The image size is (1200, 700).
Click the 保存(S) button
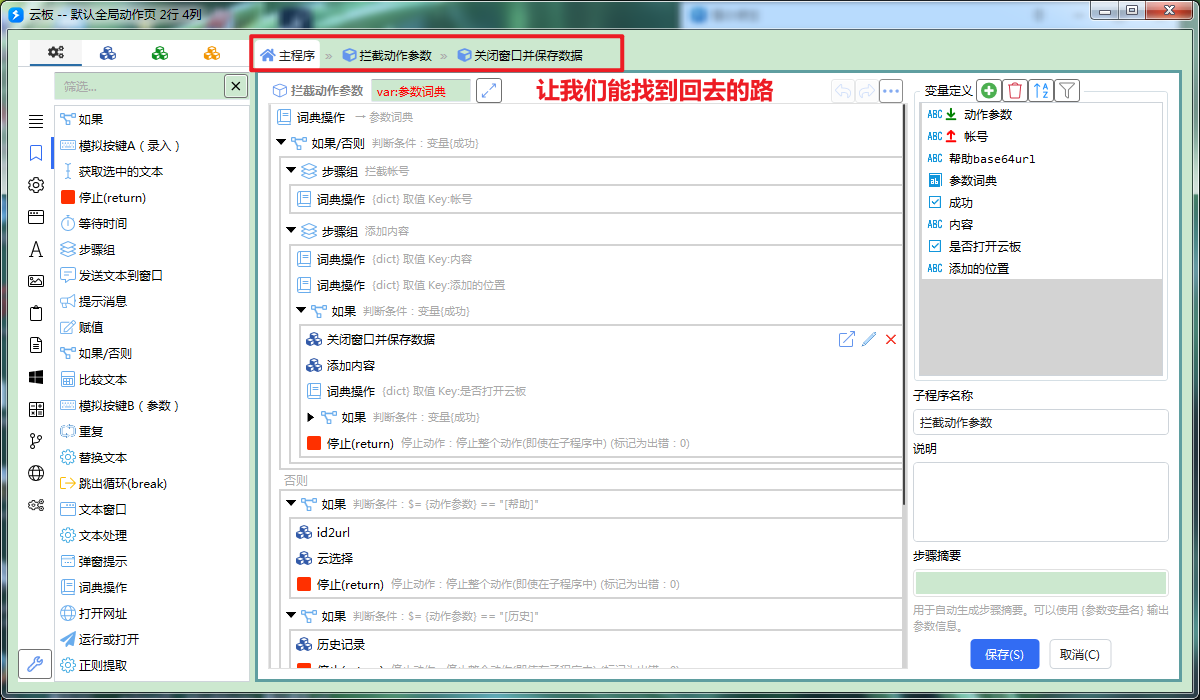pyautogui.click(x=1005, y=654)
